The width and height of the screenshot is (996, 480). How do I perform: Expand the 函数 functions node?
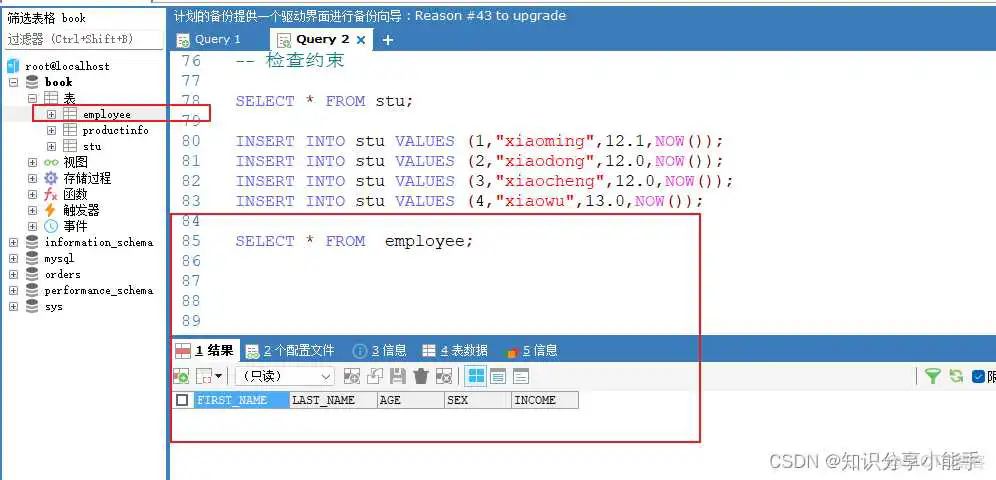point(32,194)
